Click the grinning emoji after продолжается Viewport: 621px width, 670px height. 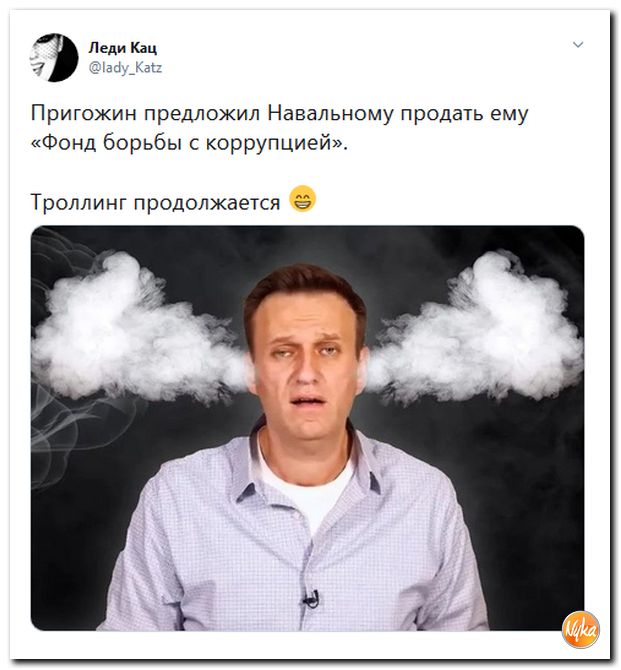coord(303,199)
